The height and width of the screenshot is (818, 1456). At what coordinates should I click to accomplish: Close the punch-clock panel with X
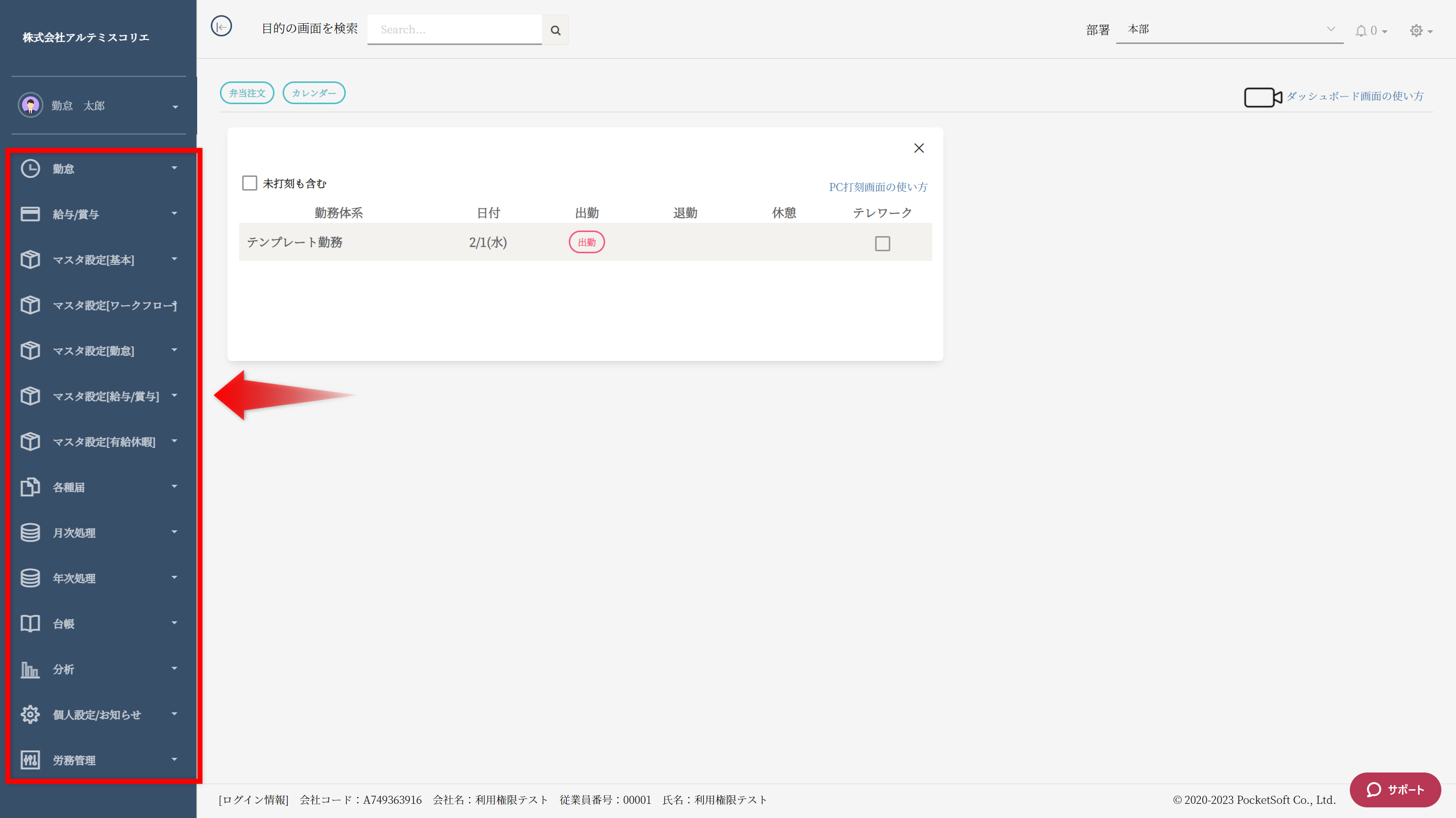919,148
